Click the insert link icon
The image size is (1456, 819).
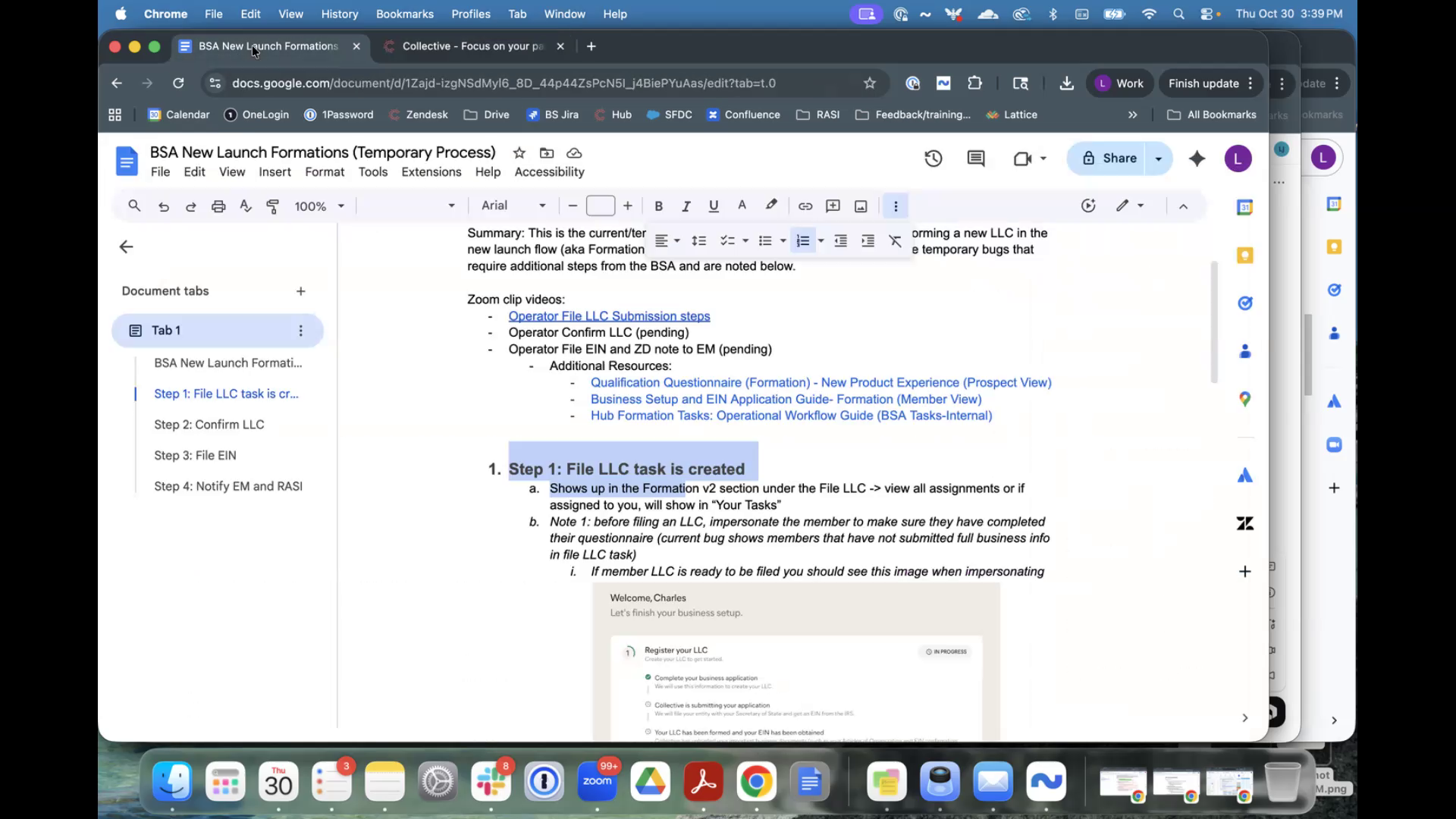click(805, 206)
